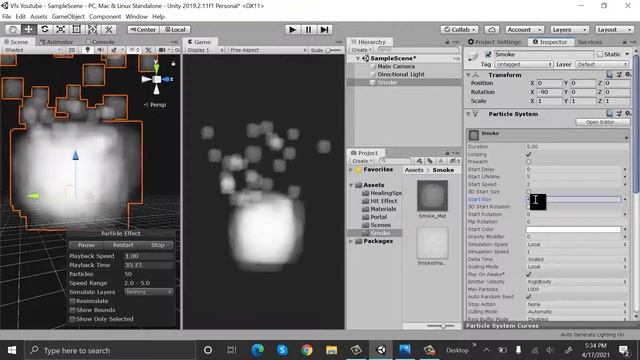Select the Scale tool
This screenshot has height=360, width=640.
click(x=60, y=29)
